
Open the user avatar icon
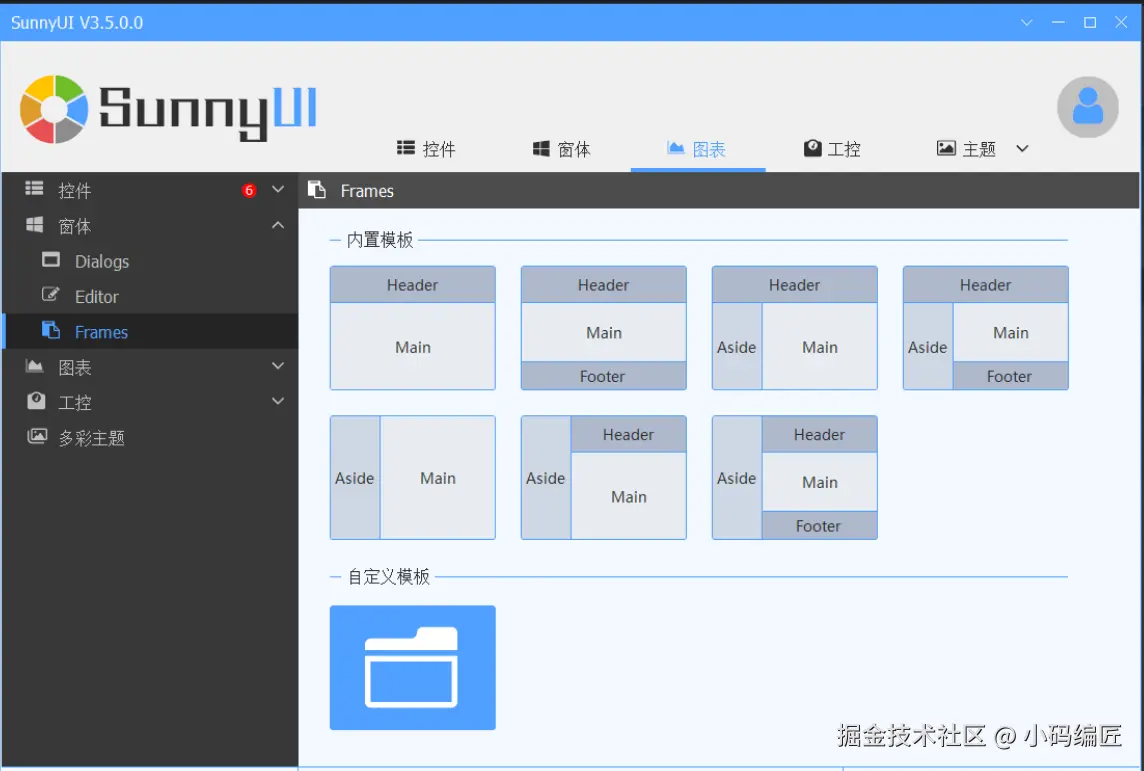[x=1087, y=107]
